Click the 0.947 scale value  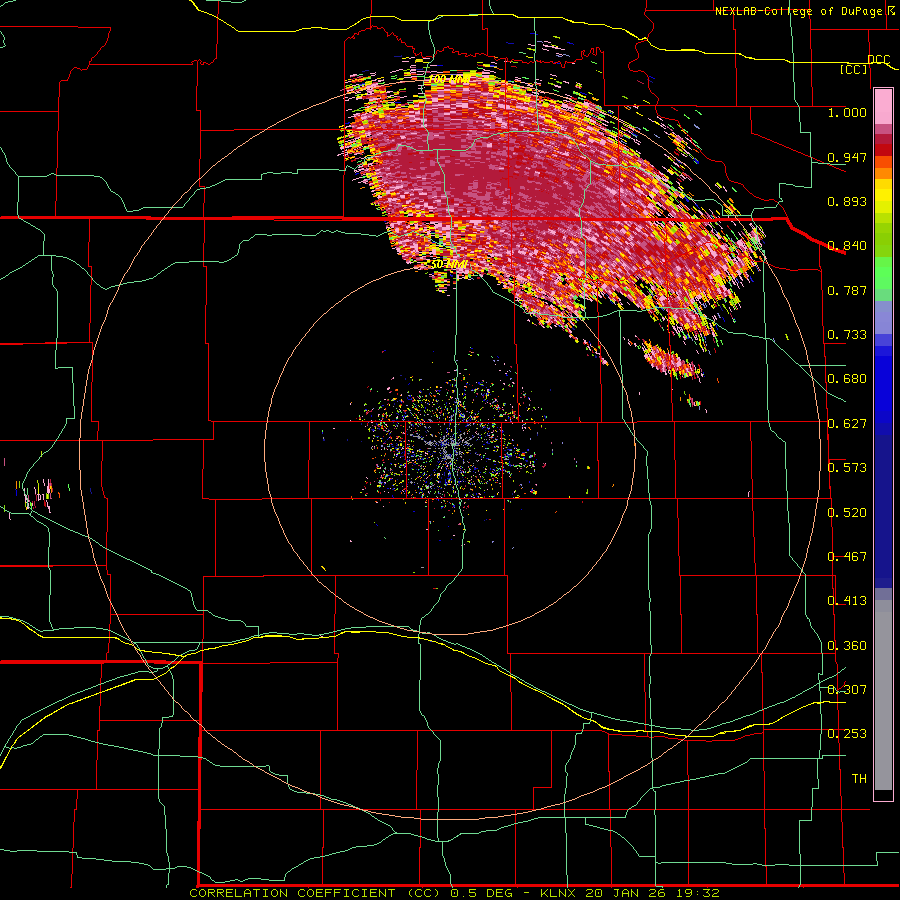[847, 157]
